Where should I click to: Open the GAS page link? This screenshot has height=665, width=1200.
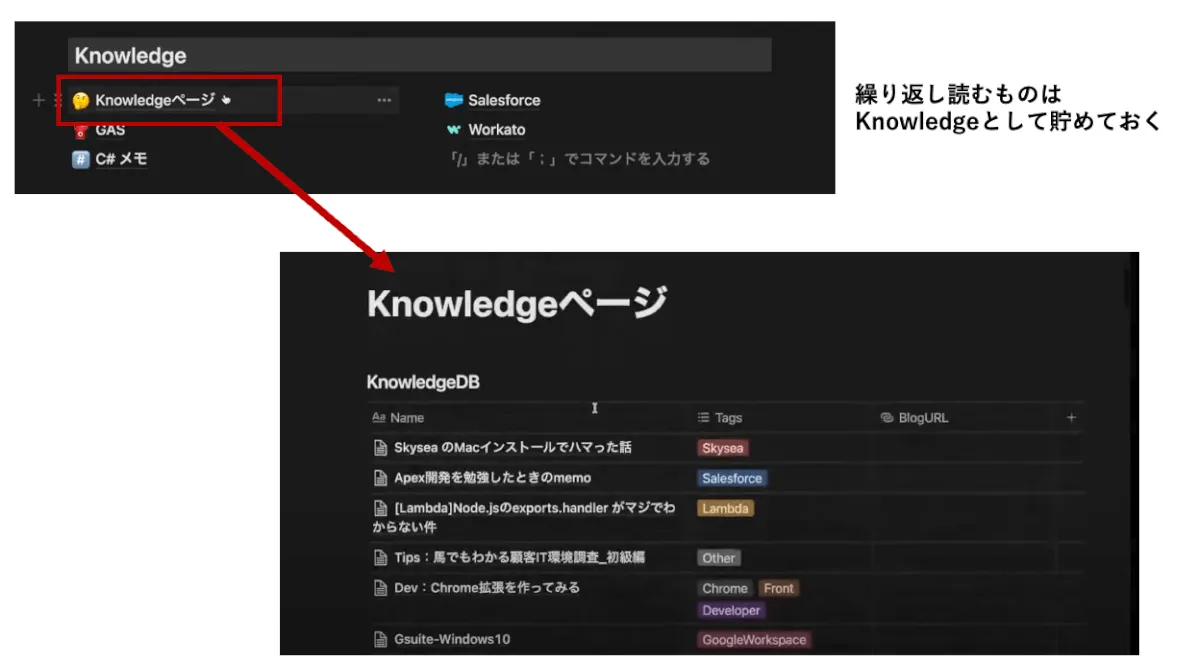click(x=110, y=130)
